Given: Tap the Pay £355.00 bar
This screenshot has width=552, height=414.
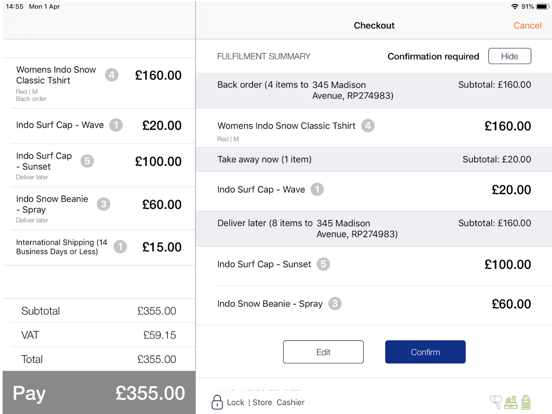Looking at the screenshot, I should (x=99, y=393).
